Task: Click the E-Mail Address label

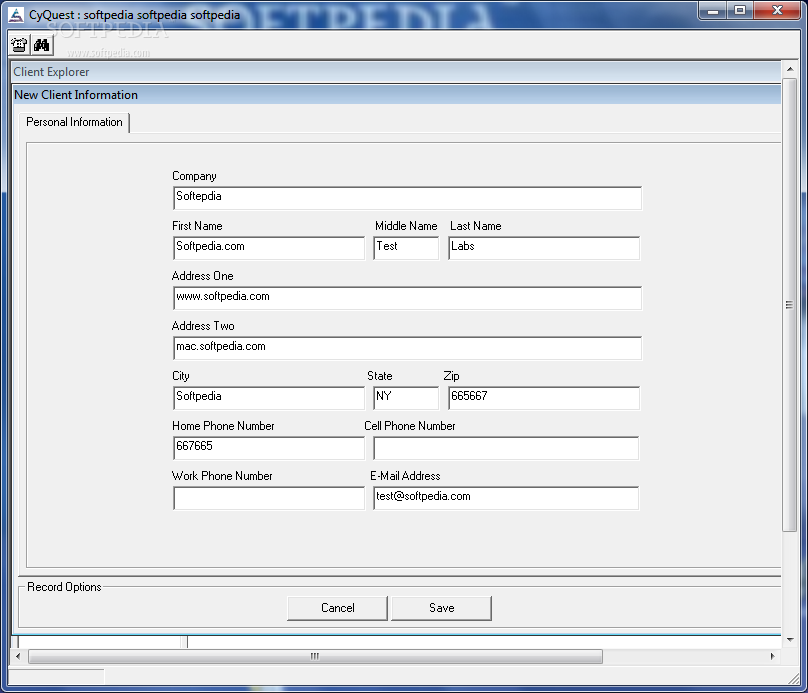Action: tap(405, 476)
